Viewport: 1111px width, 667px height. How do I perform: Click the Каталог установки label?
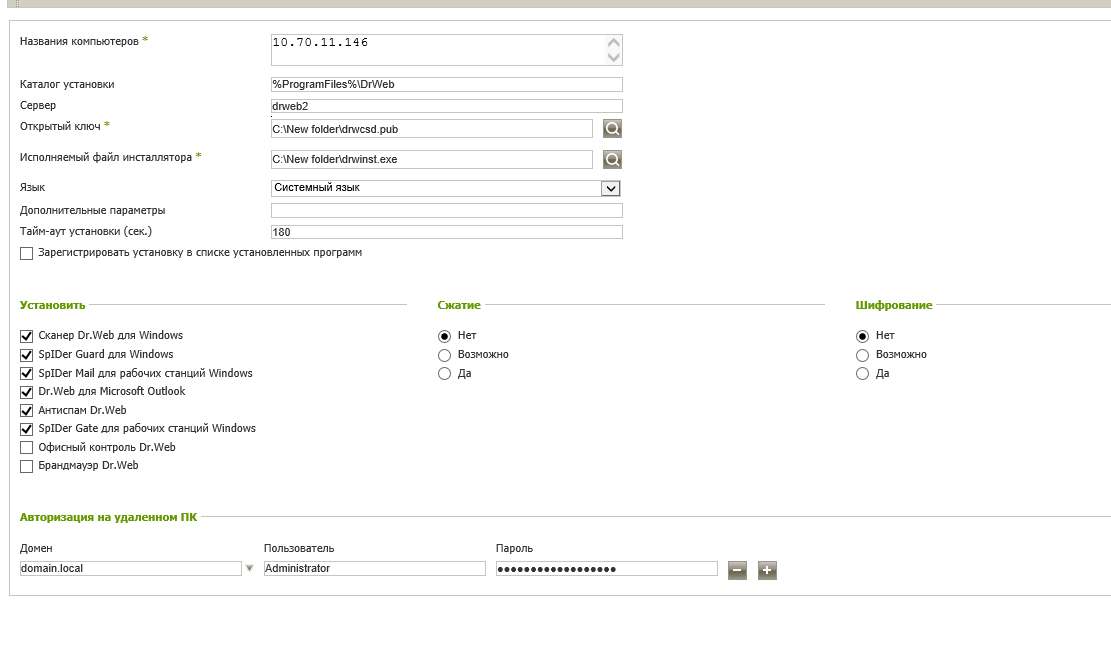click(x=67, y=84)
